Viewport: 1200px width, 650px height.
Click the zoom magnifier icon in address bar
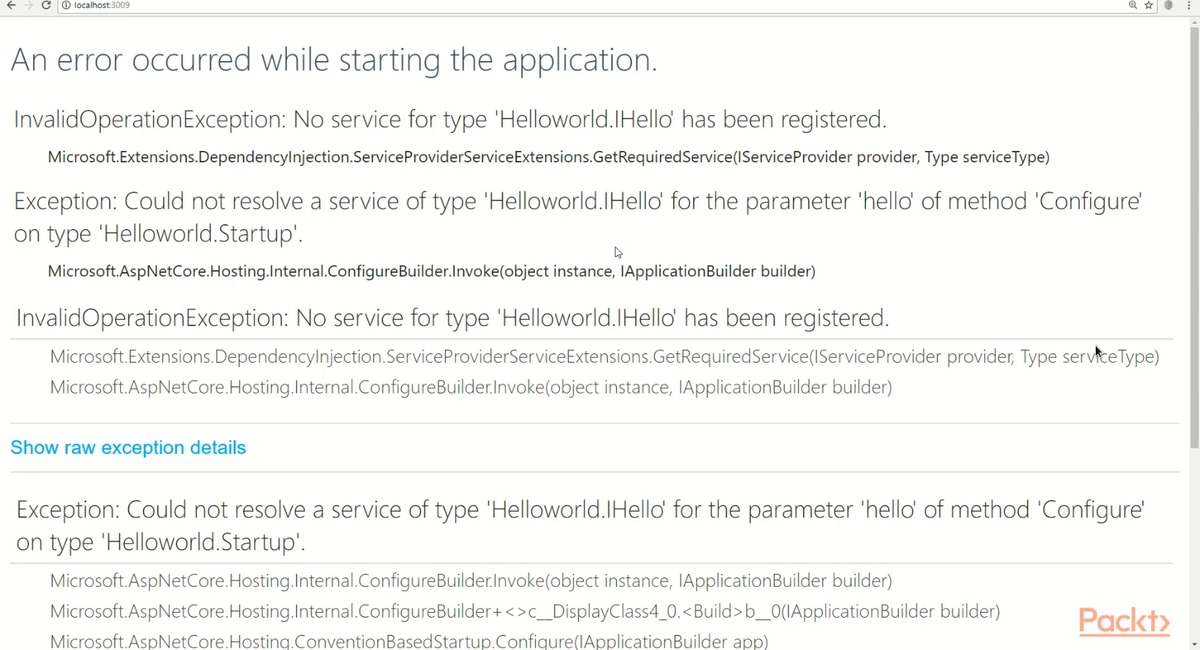pos(1133,6)
